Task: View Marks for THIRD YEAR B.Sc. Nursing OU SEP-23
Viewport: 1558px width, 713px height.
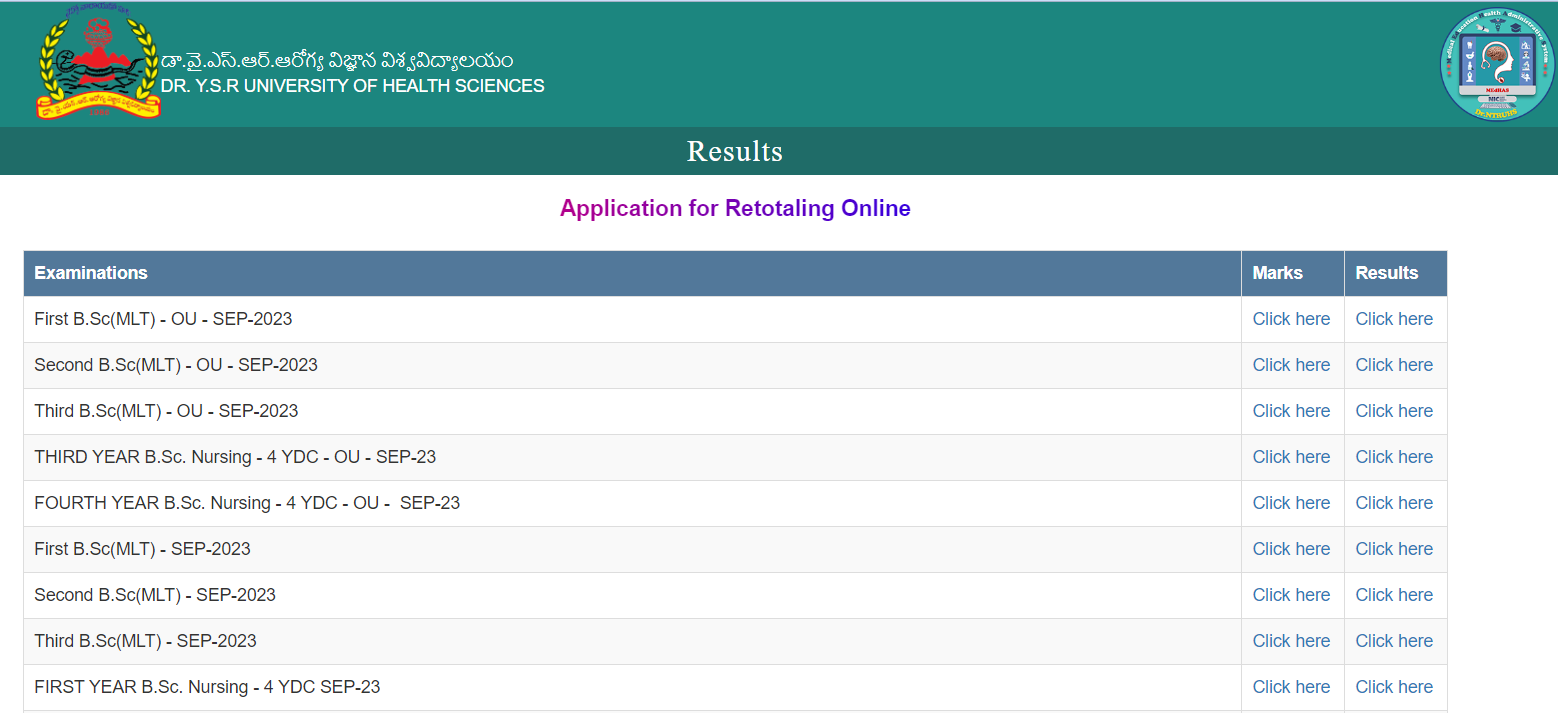Action: click(x=1291, y=457)
